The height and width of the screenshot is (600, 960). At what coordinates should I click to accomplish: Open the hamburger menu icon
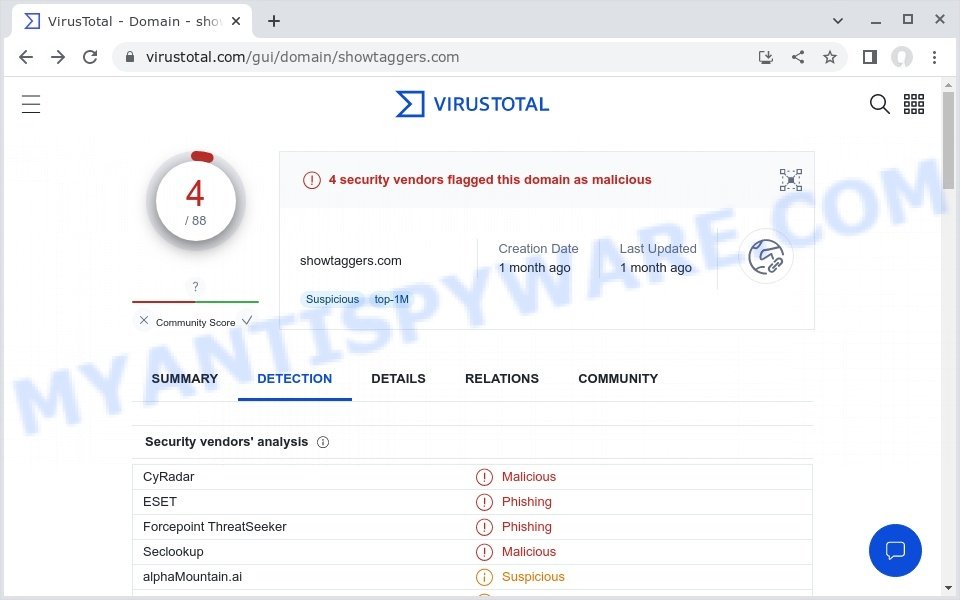point(31,104)
